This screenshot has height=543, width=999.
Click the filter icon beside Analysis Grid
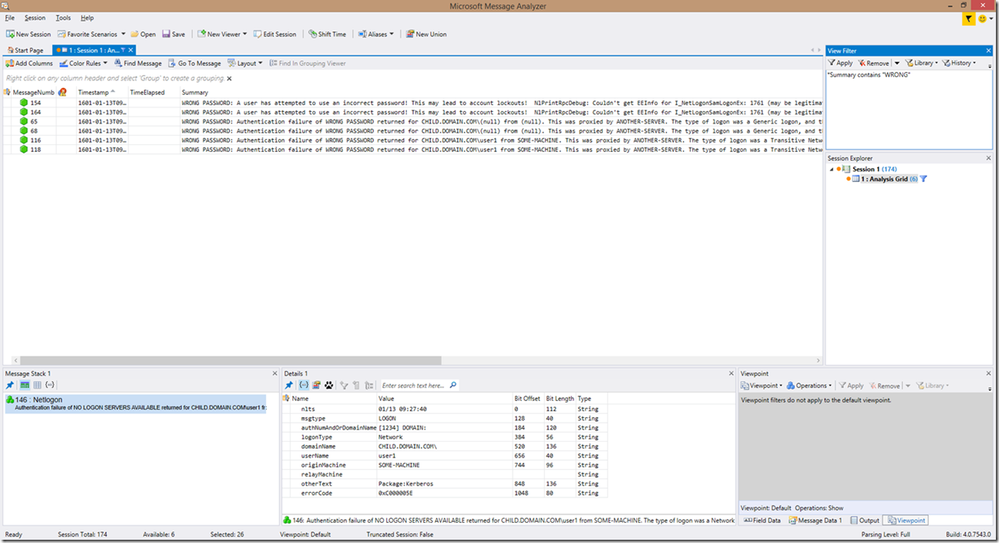[x=924, y=179]
